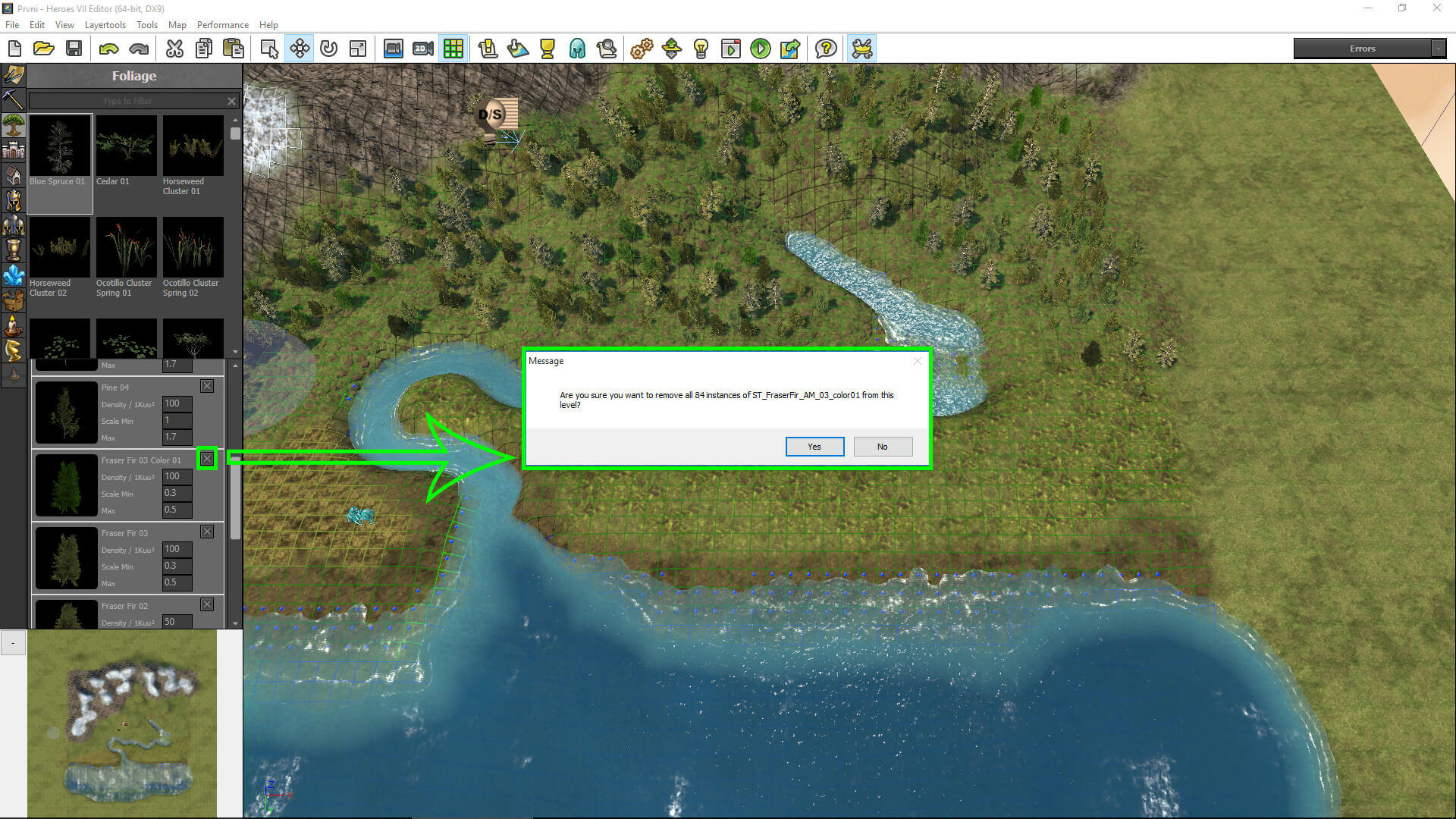Viewport: 1456px width, 819px height.
Task: Edit Fraser Fir 02 density value
Action: (177, 622)
